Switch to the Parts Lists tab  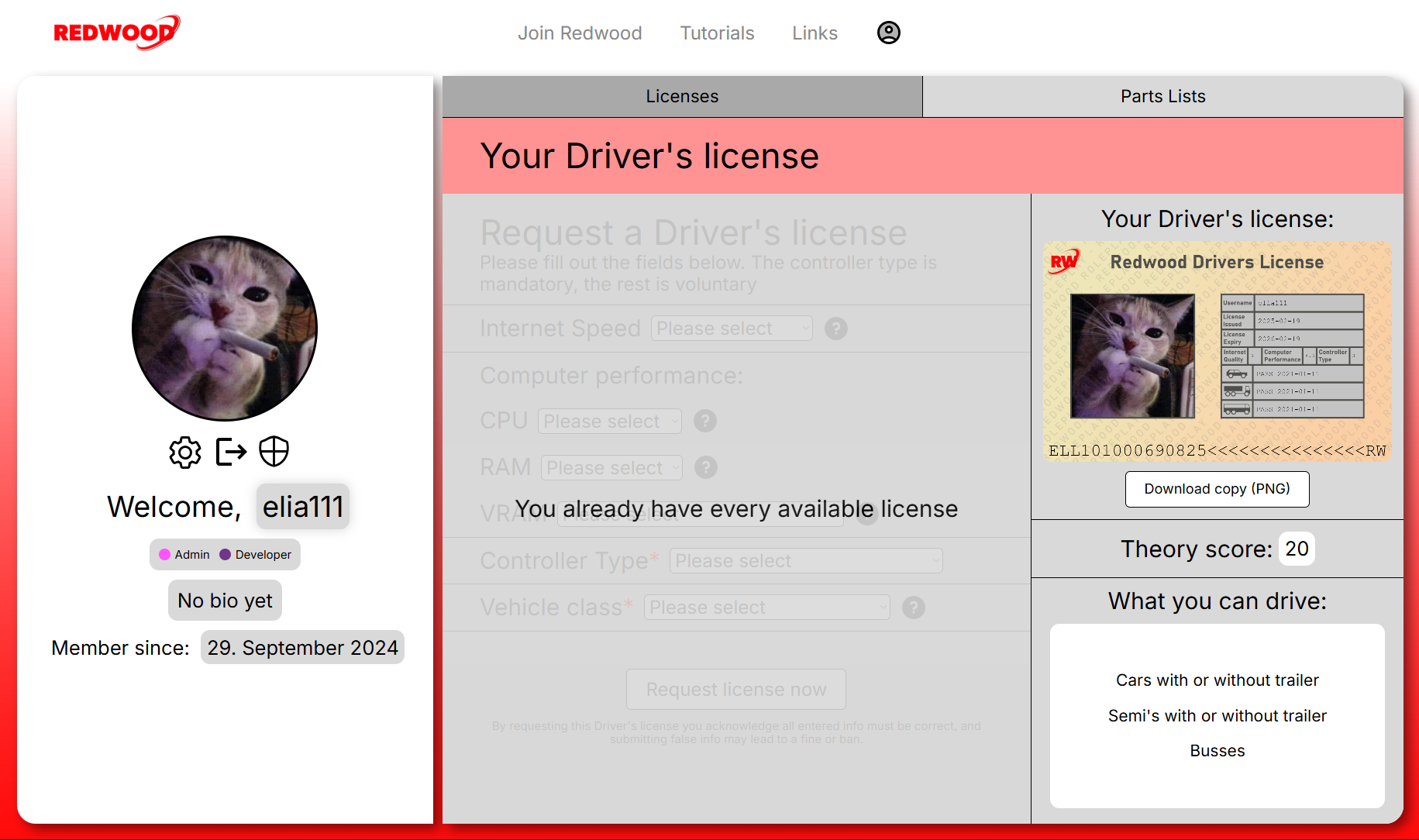pos(1162,96)
